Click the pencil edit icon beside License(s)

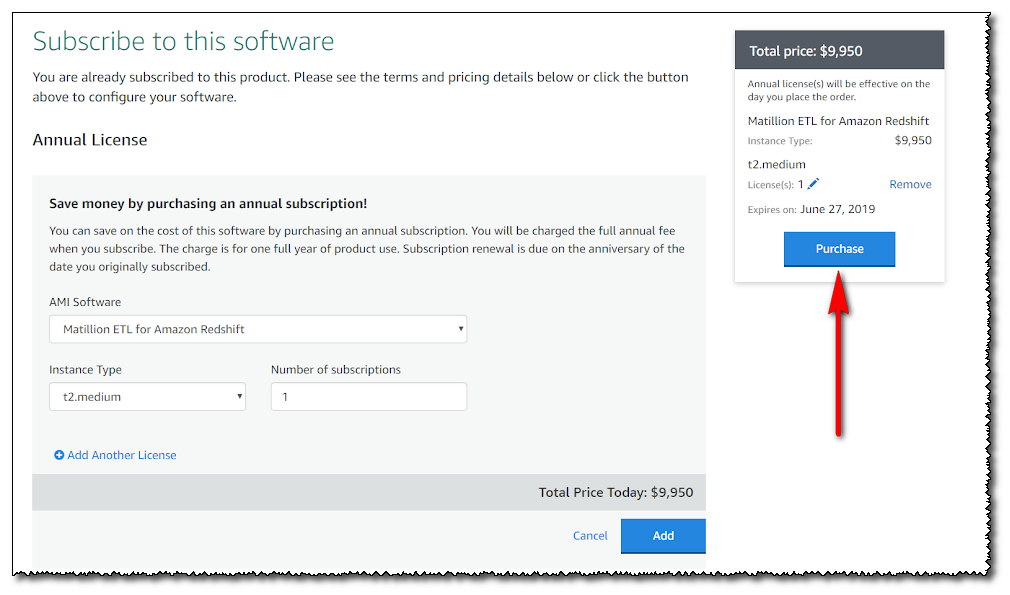(813, 184)
